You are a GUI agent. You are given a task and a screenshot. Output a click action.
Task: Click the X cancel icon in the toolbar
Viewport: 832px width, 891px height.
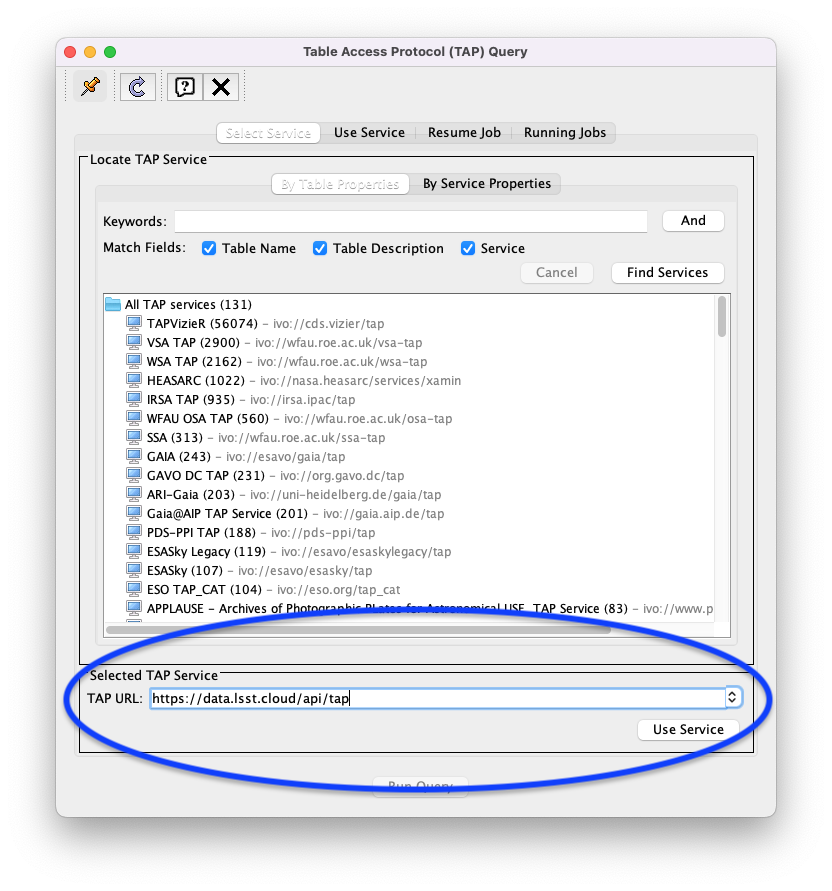tap(220, 86)
